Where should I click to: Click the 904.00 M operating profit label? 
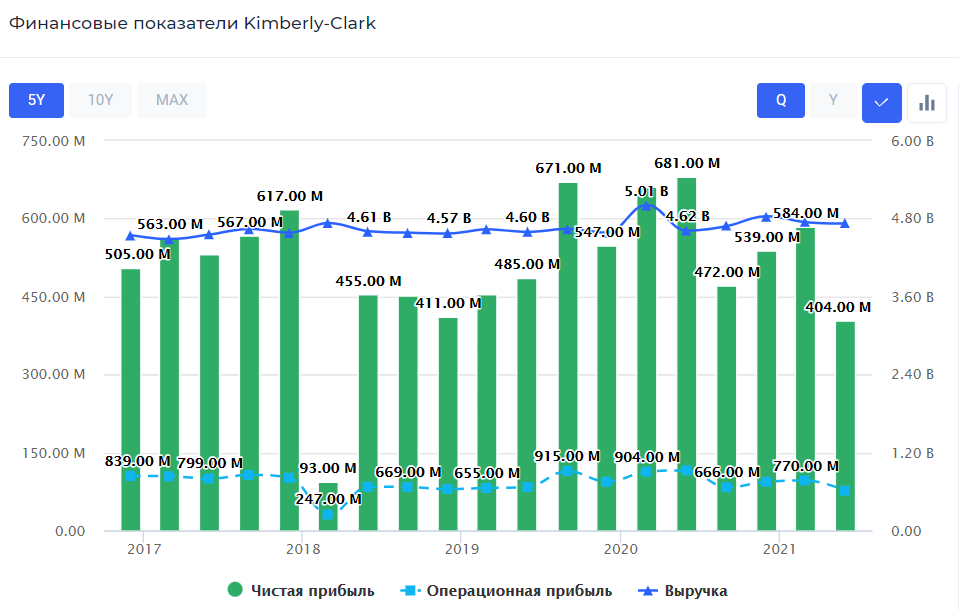pos(647,457)
